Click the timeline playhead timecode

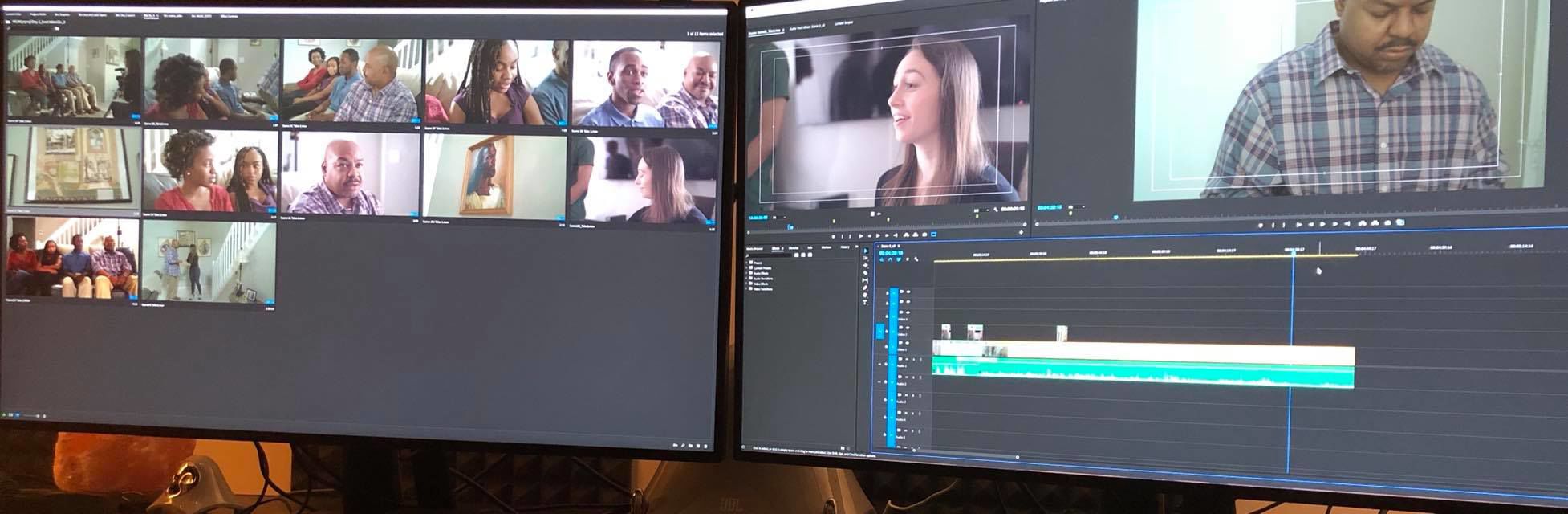pyautogui.click(x=891, y=252)
